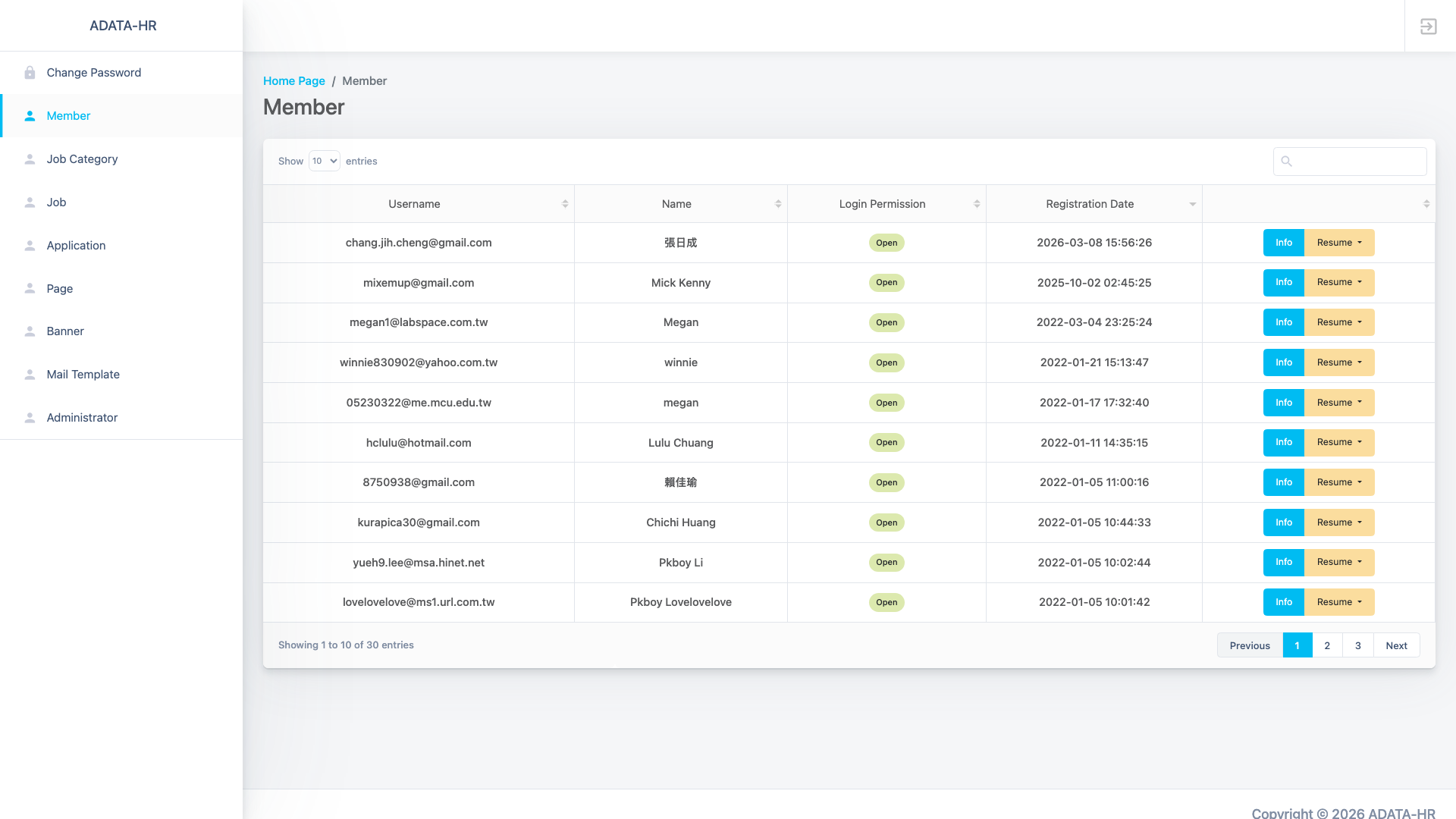Open the Application sidebar menu item
Viewport: 1456px width, 819px height.
point(76,246)
